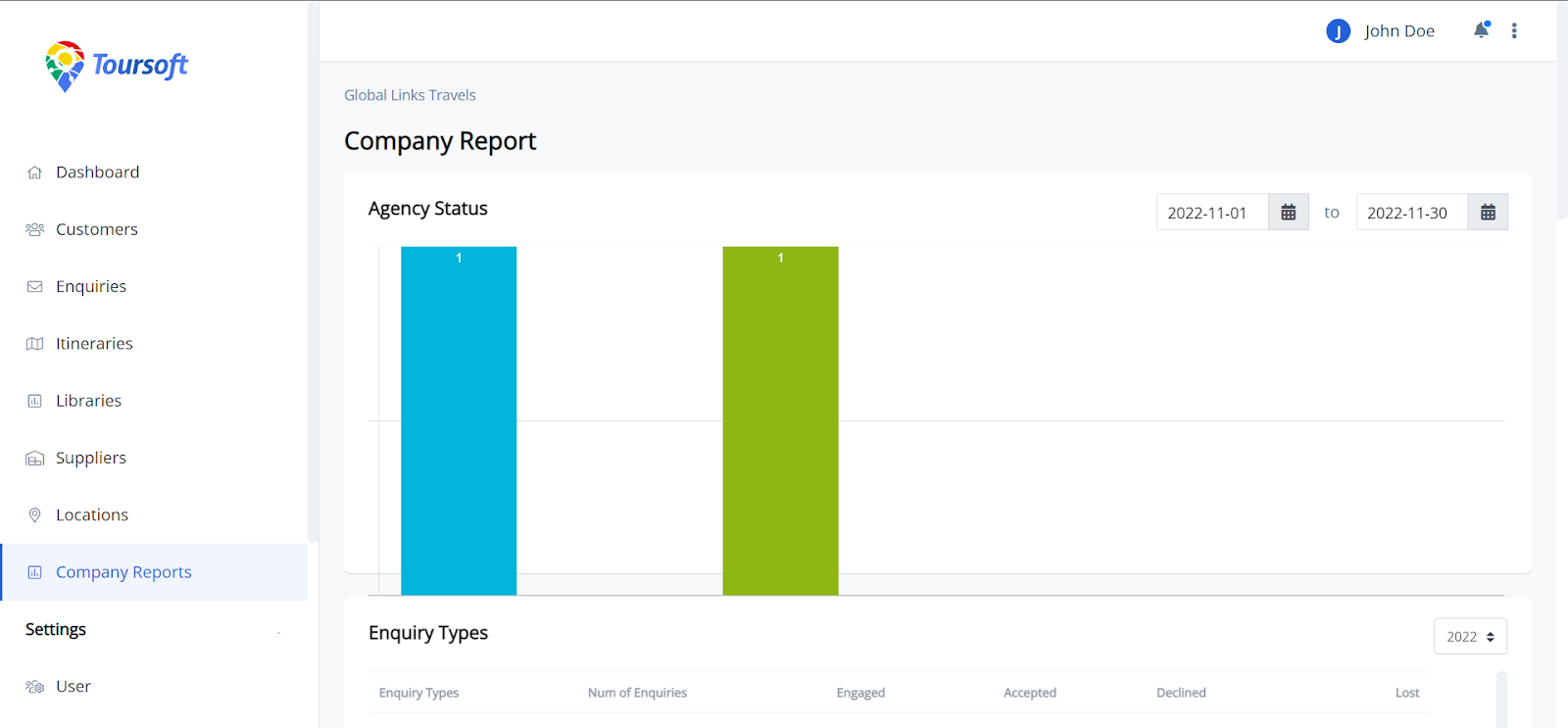Open the three-dot options menu
The image size is (1568, 728).
coord(1514,30)
